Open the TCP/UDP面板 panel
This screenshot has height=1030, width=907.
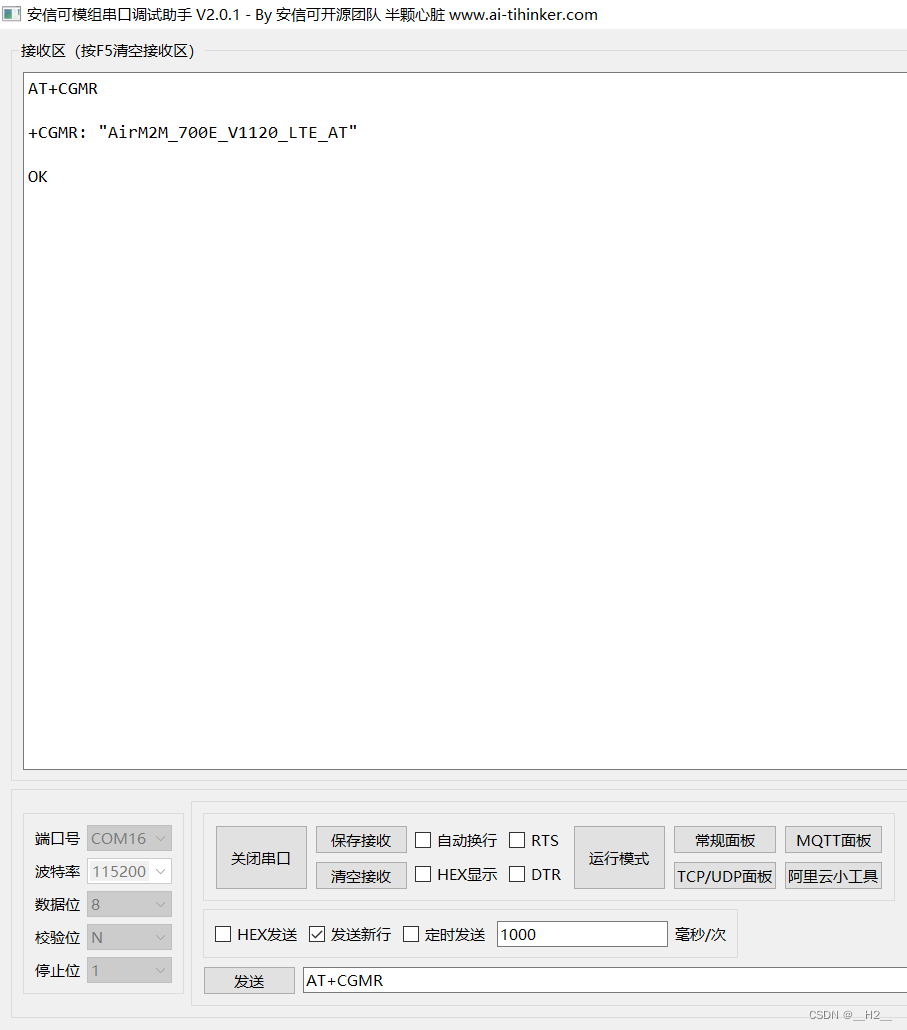pyautogui.click(x=725, y=876)
